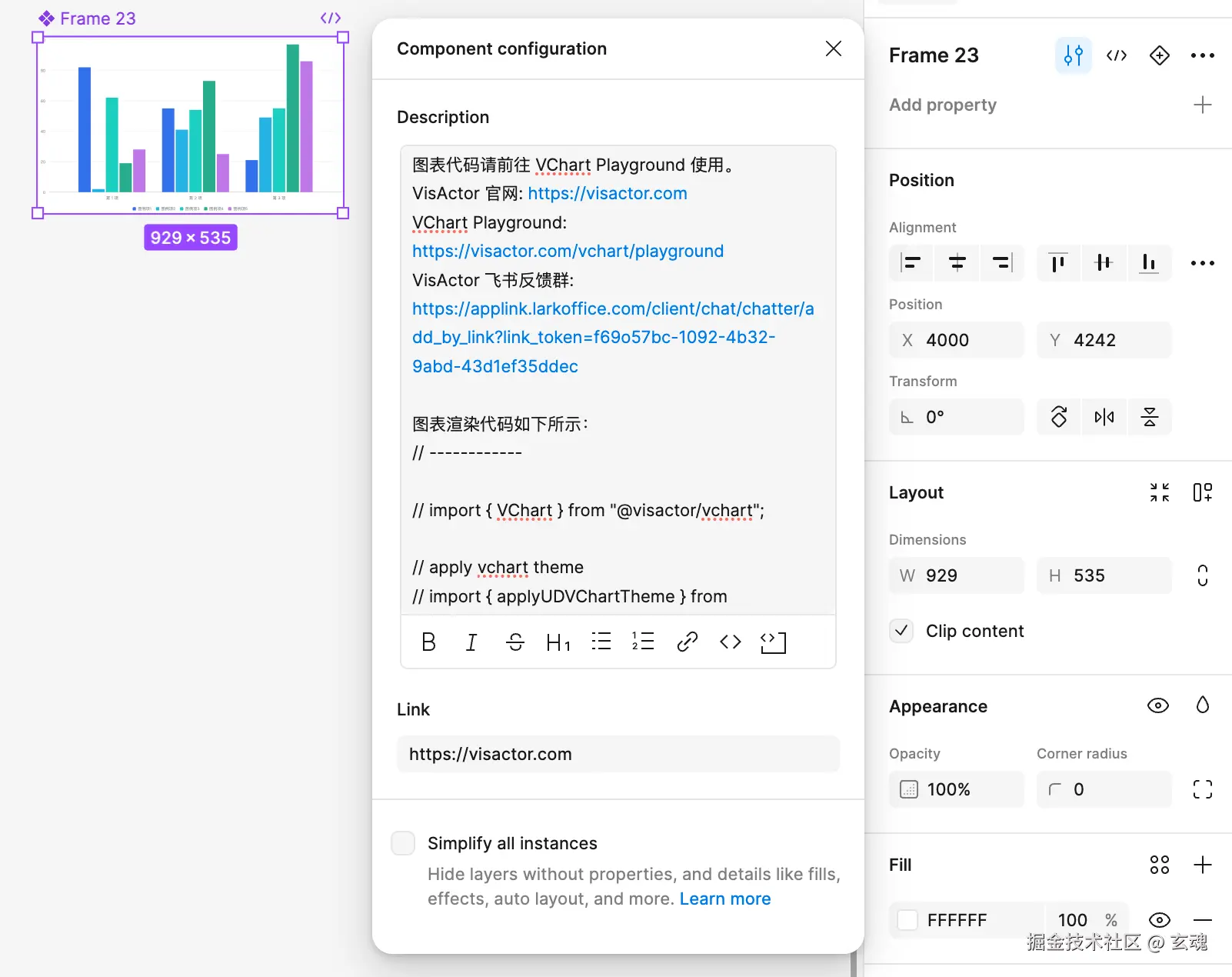Click the resize to fit icon in Layout
The image size is (1232, 977).
click(x=1160, y=492)
